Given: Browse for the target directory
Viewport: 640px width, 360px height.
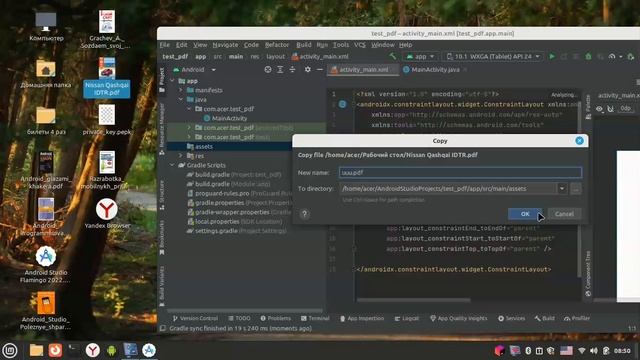Looking at the screenshot, I should click(x=576, y=189).
